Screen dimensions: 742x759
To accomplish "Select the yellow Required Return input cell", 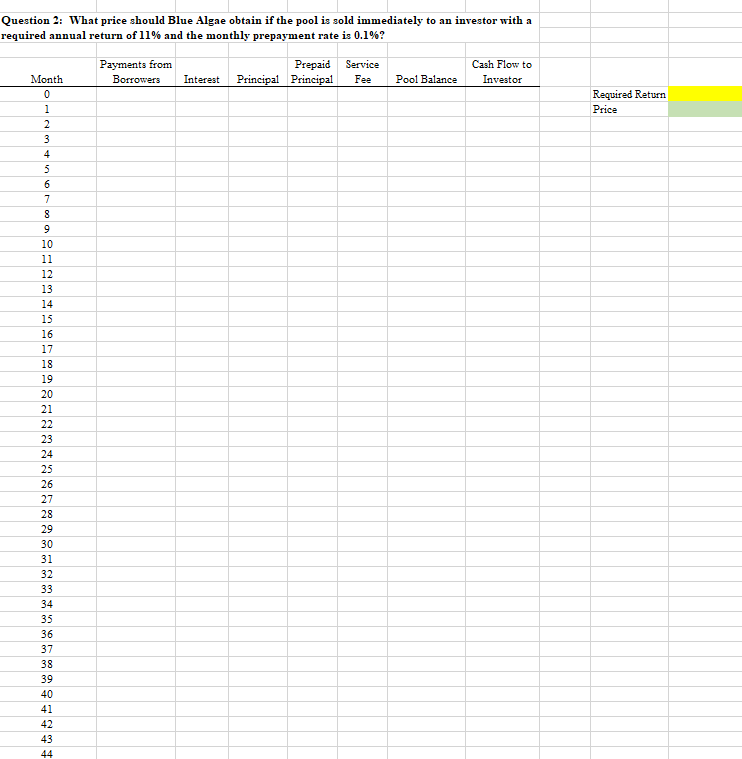I will pos(705,94).
